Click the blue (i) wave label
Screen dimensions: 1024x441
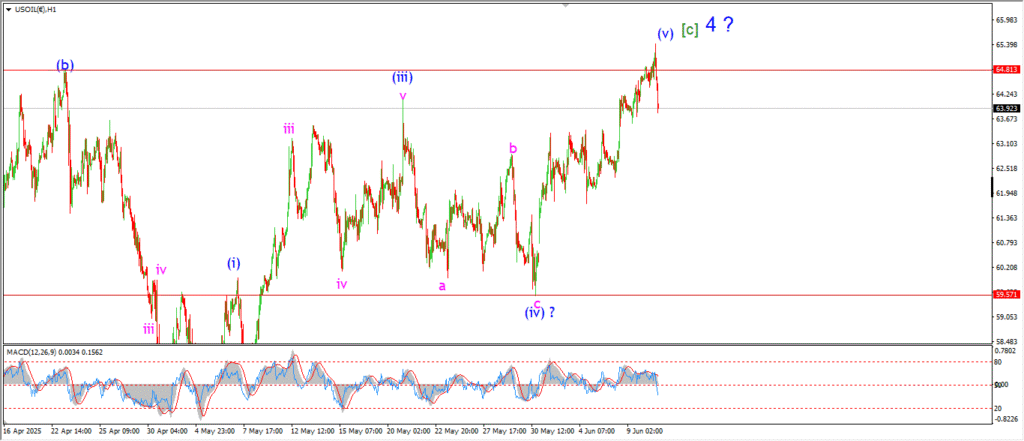(x=233, y=264)
